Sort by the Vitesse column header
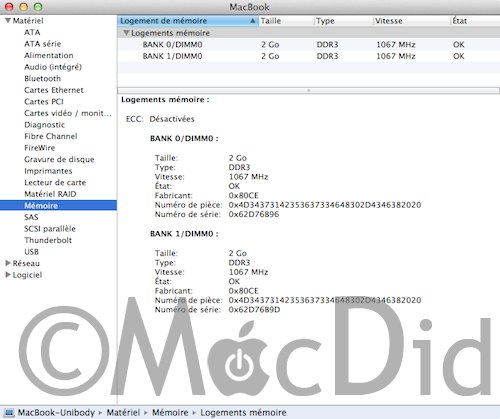The image size is (500, 419). click(411, 21)
